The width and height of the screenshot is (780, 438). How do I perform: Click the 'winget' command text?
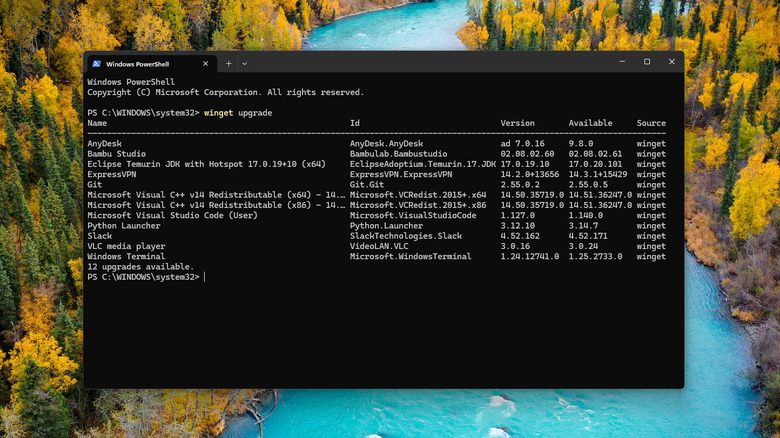[218, 113]
